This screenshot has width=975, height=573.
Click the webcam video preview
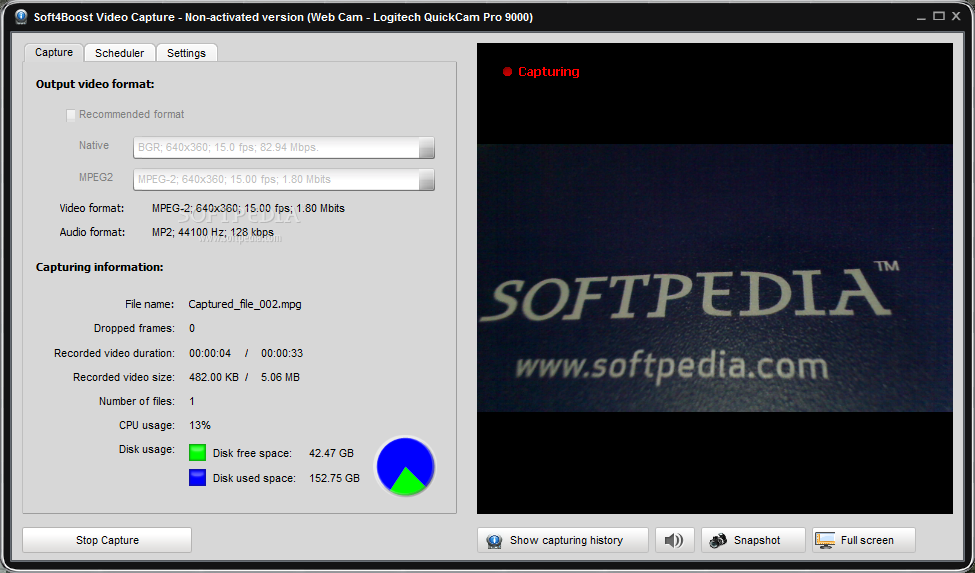tap(714, 278)
